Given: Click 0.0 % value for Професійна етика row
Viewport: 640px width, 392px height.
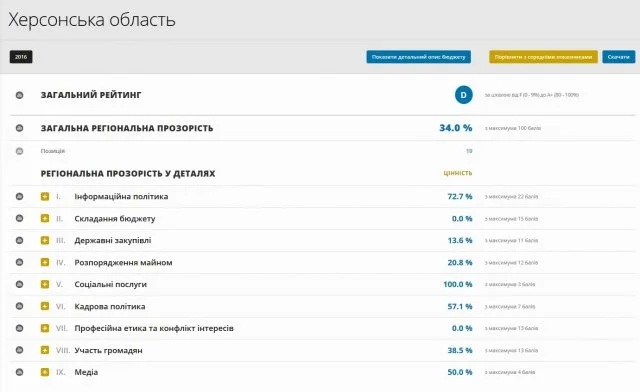Looking at the screenshot, I should [x=462, y=328].
